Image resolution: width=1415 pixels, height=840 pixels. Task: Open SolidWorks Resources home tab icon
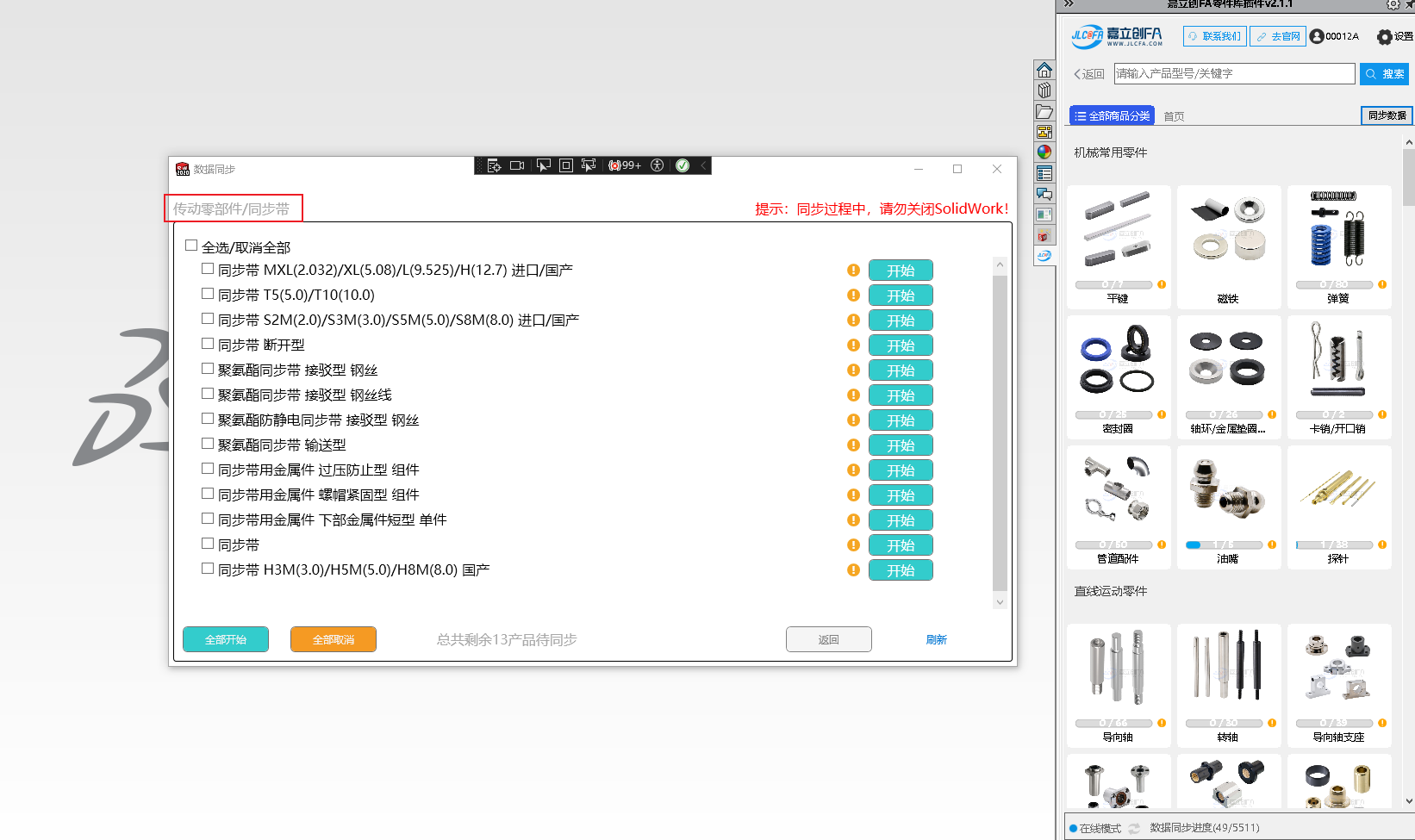(1044, 70)
